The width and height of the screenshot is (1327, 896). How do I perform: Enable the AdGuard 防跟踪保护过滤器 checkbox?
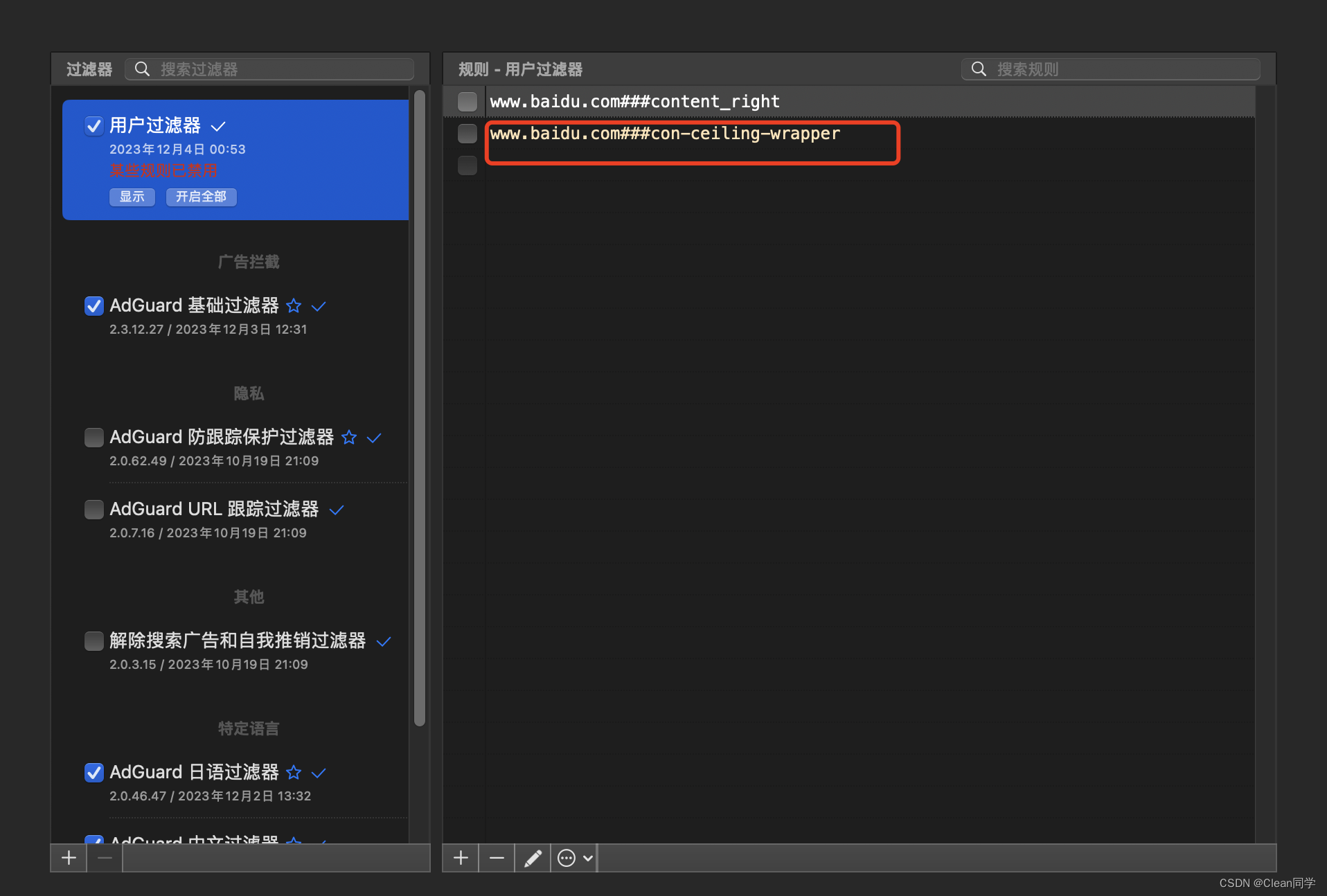(x=93, y=437)
